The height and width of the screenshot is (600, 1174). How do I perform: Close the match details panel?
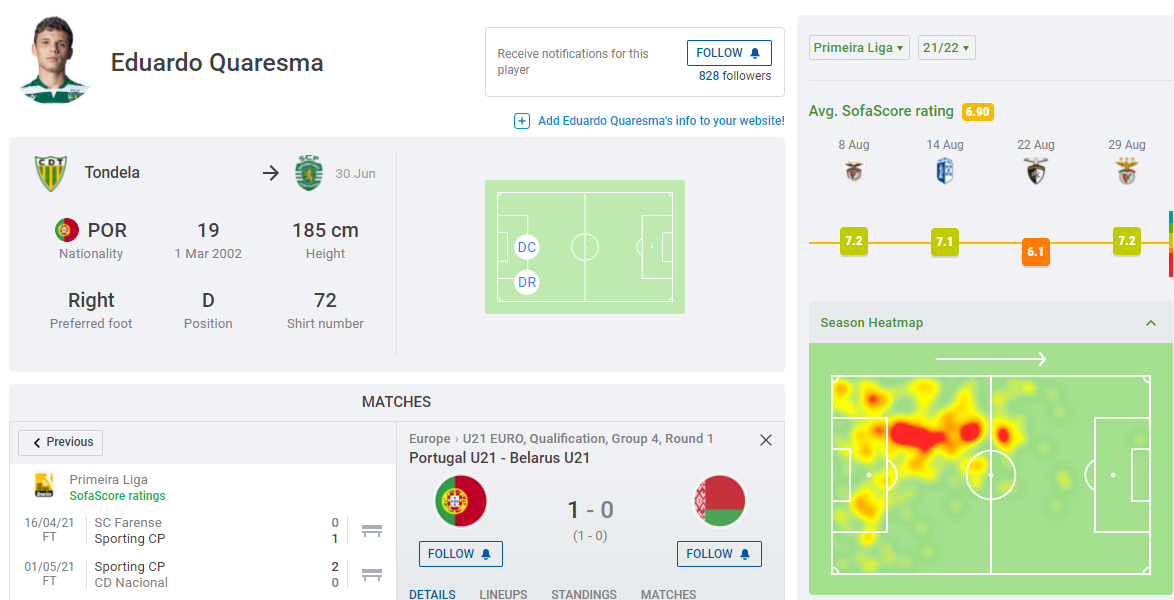[x=766, y=440]
